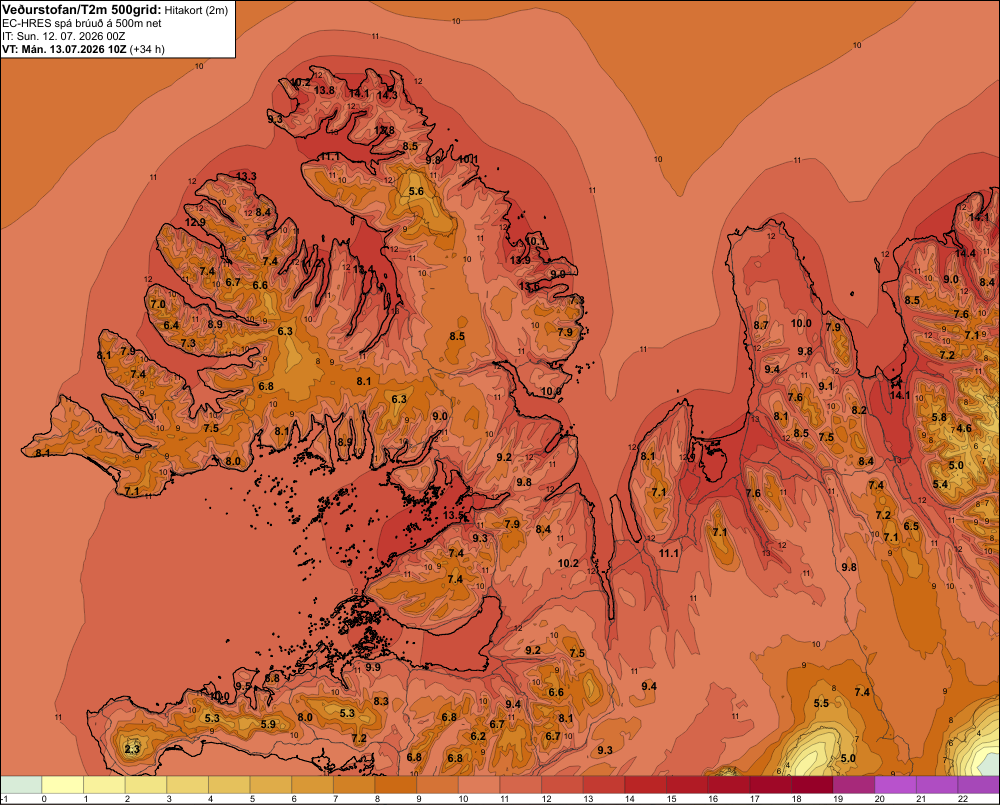This screenshot has height=805, width=1000.
Task: Click the "-1" label on the legend scale
Action: click(4, 799)
